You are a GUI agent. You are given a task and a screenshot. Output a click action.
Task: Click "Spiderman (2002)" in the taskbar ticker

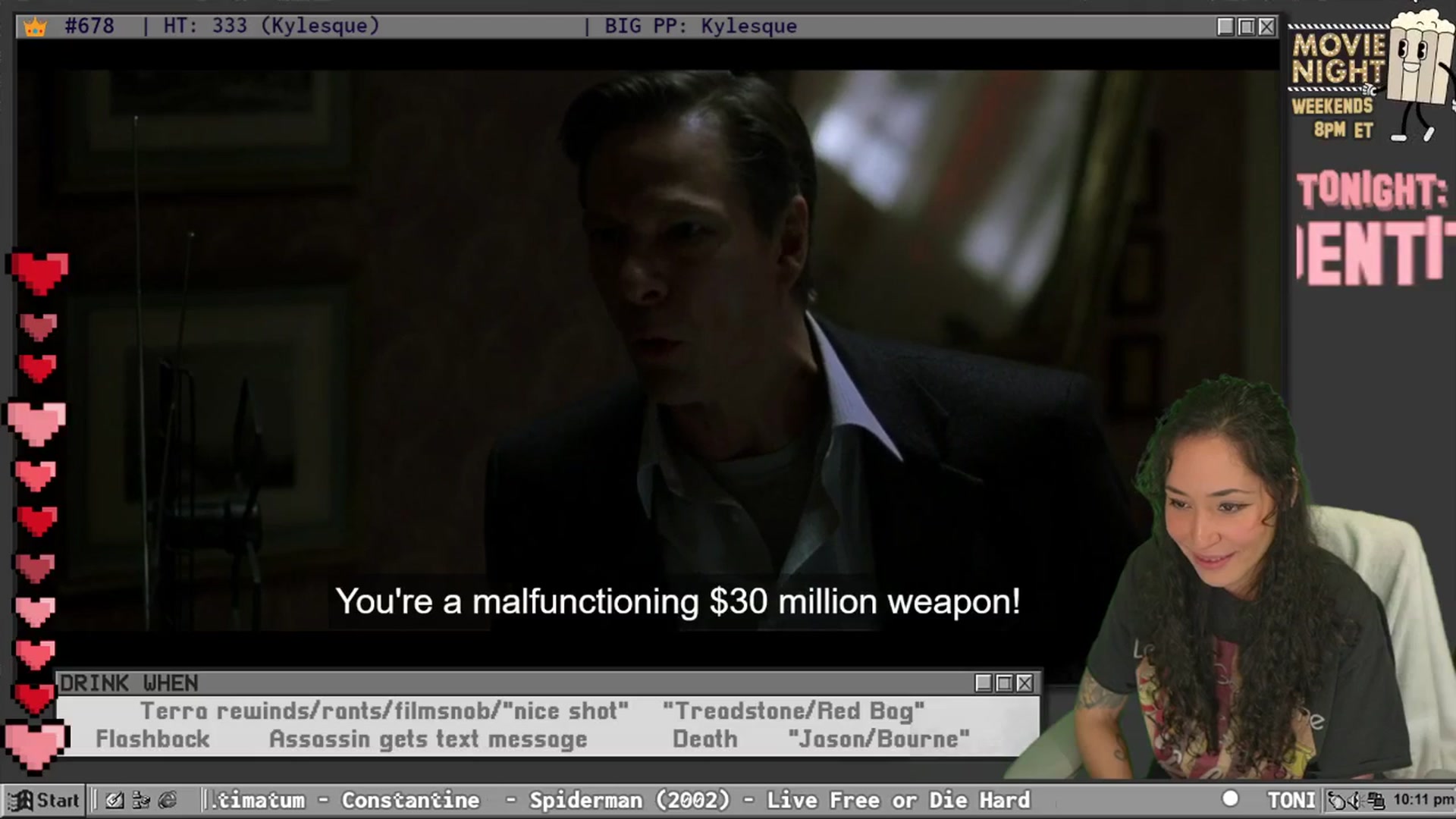coord(629,800)
